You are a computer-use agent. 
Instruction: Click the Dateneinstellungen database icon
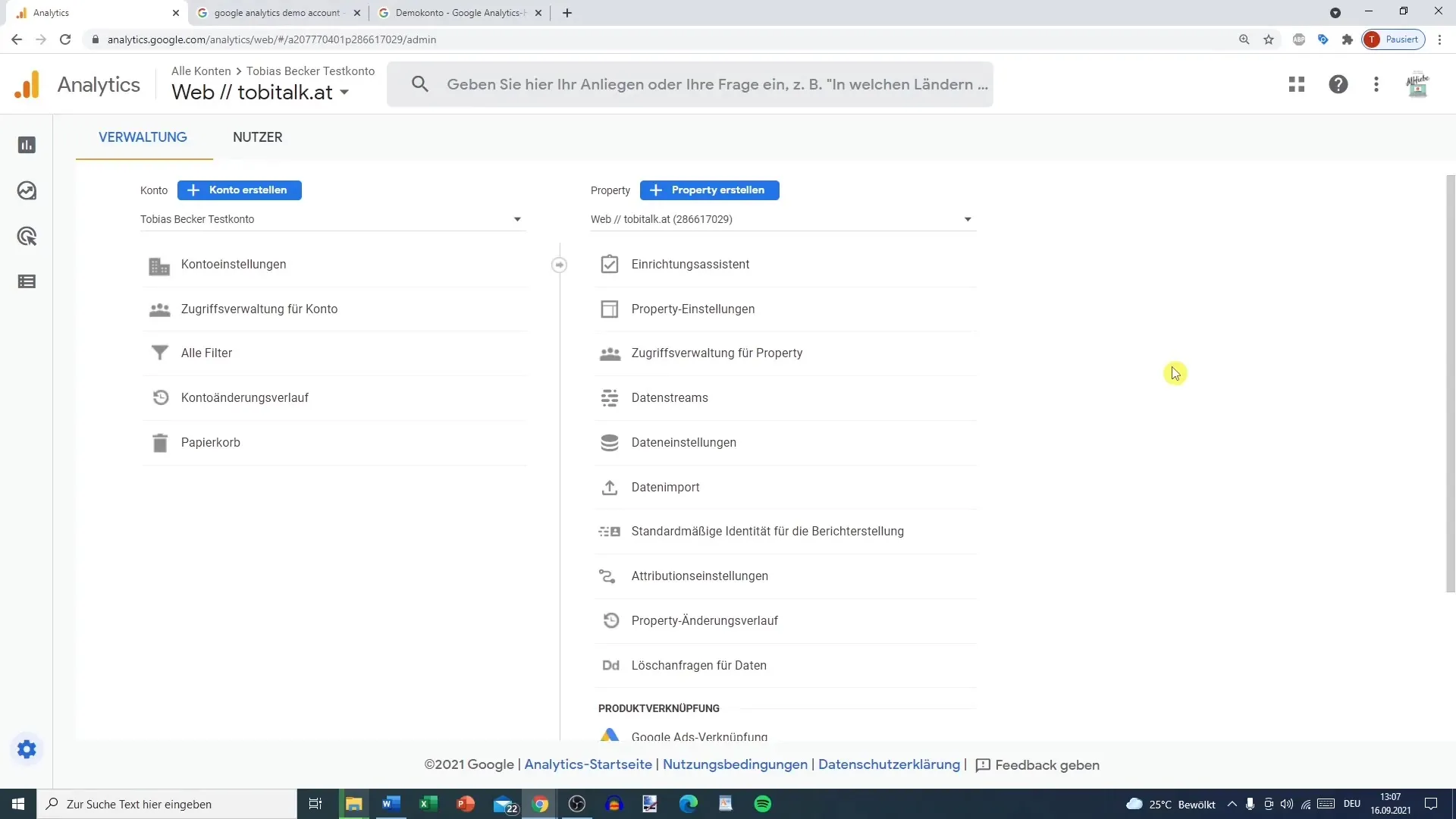[x=610, y=442]
